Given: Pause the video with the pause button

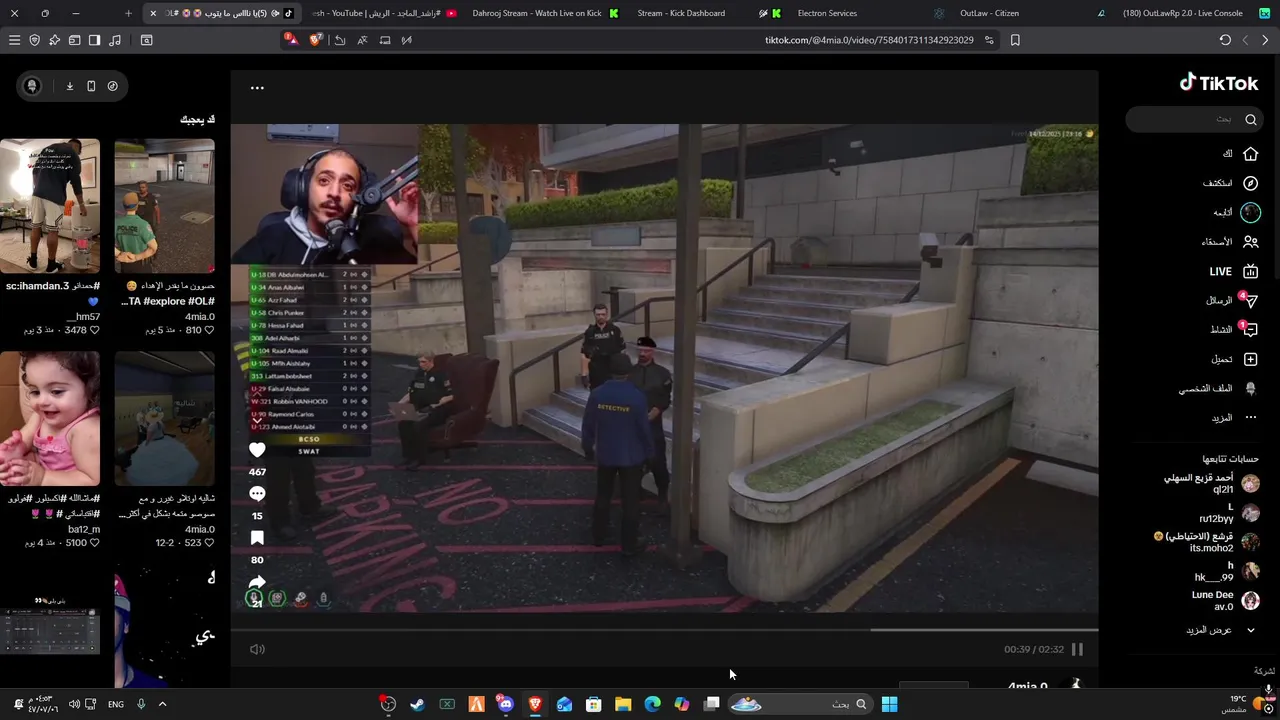Looking at the screenshot, I should [x=1077, y=649].
